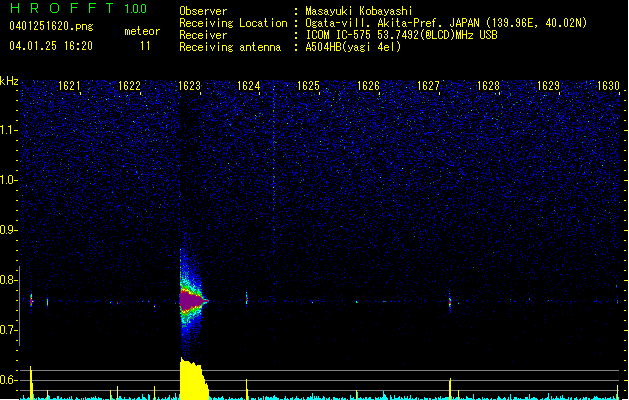The height and width of the screenshot is (400, 629).
Task: Click the meteor echo just after 1627
Action: (450, 302)
